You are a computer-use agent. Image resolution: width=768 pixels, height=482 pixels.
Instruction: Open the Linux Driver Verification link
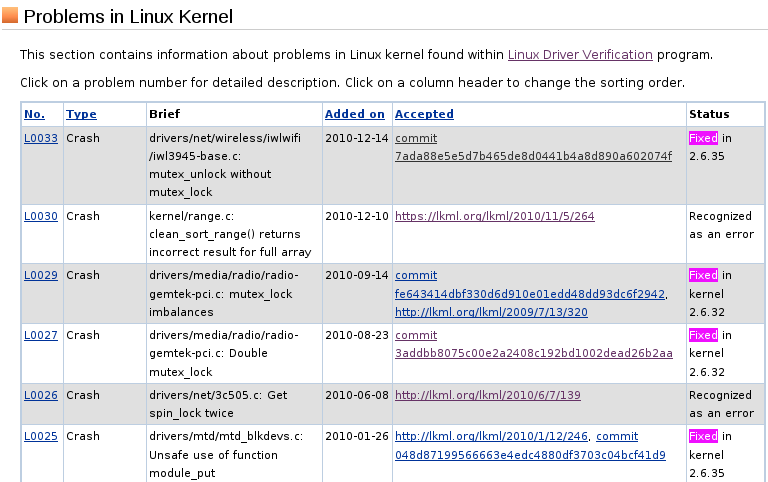coord(580,54)
